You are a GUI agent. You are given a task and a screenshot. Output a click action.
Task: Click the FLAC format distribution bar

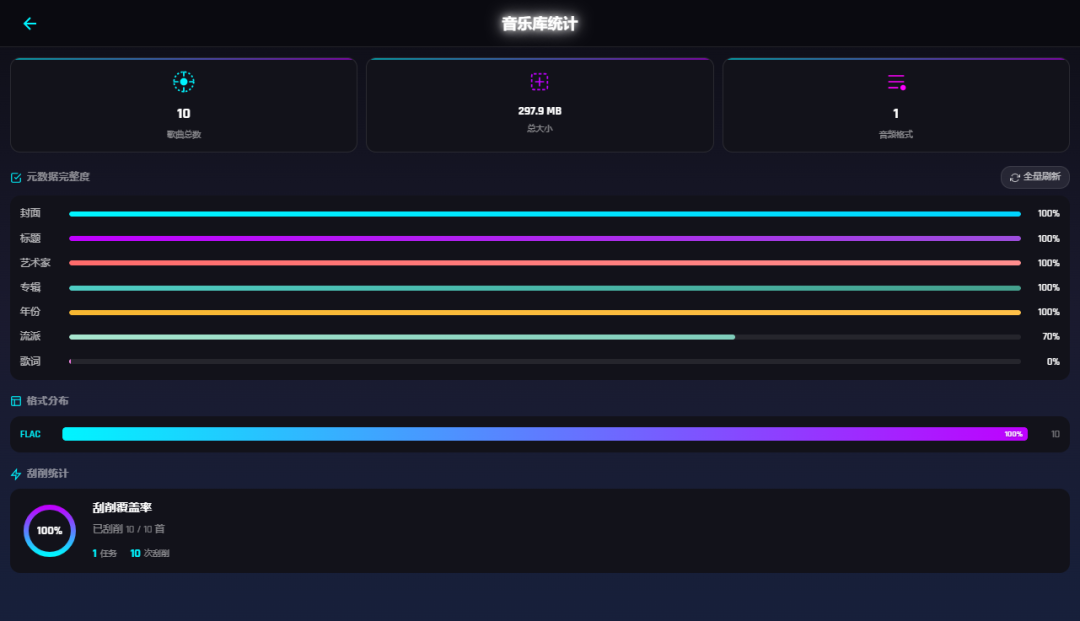(545, 434)
